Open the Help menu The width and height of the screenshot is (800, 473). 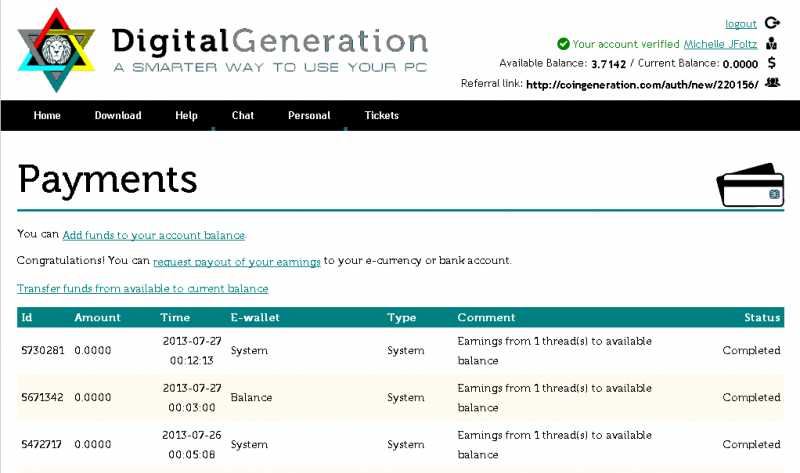[186, 116]
